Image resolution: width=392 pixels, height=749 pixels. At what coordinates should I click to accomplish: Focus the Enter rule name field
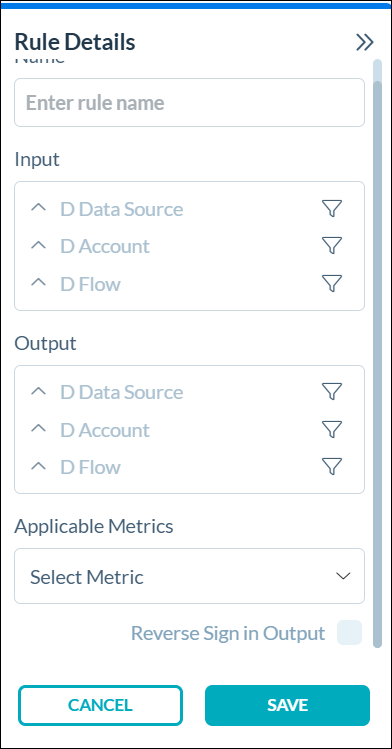(190, 103)
